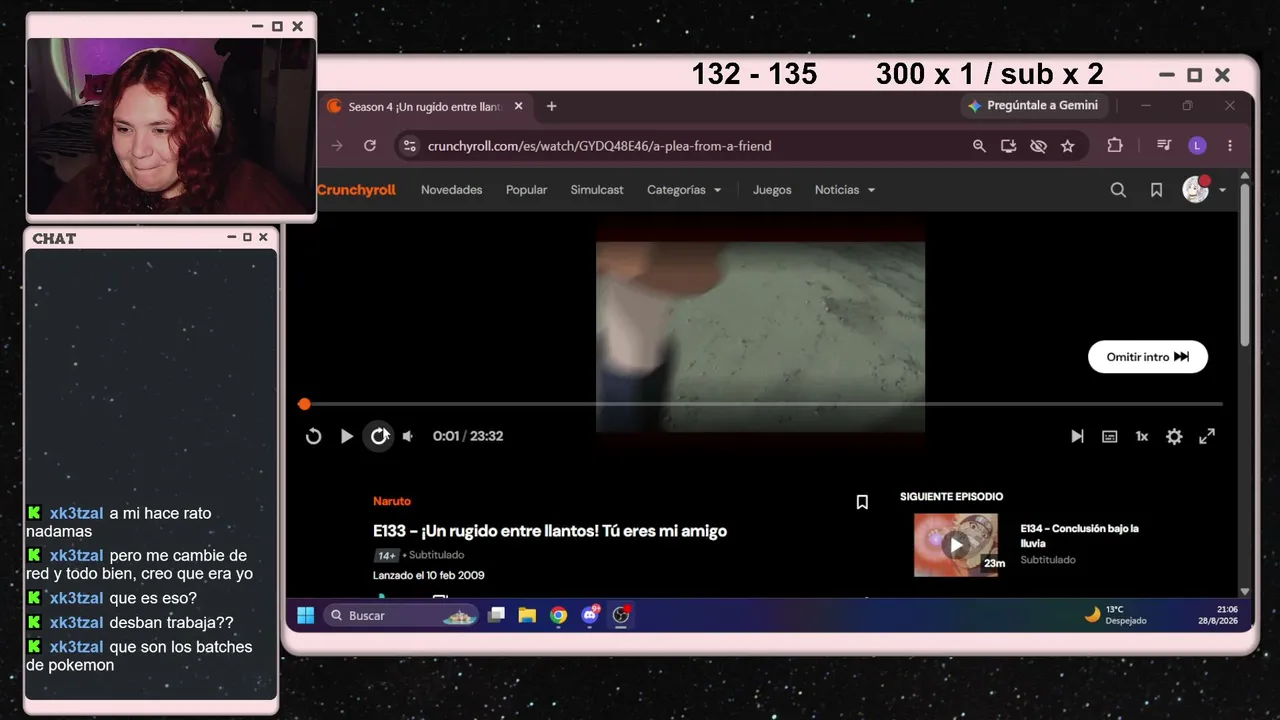Open the Chrome profile L avatar
The image size is (1280, 720).
pos(1197,146)
